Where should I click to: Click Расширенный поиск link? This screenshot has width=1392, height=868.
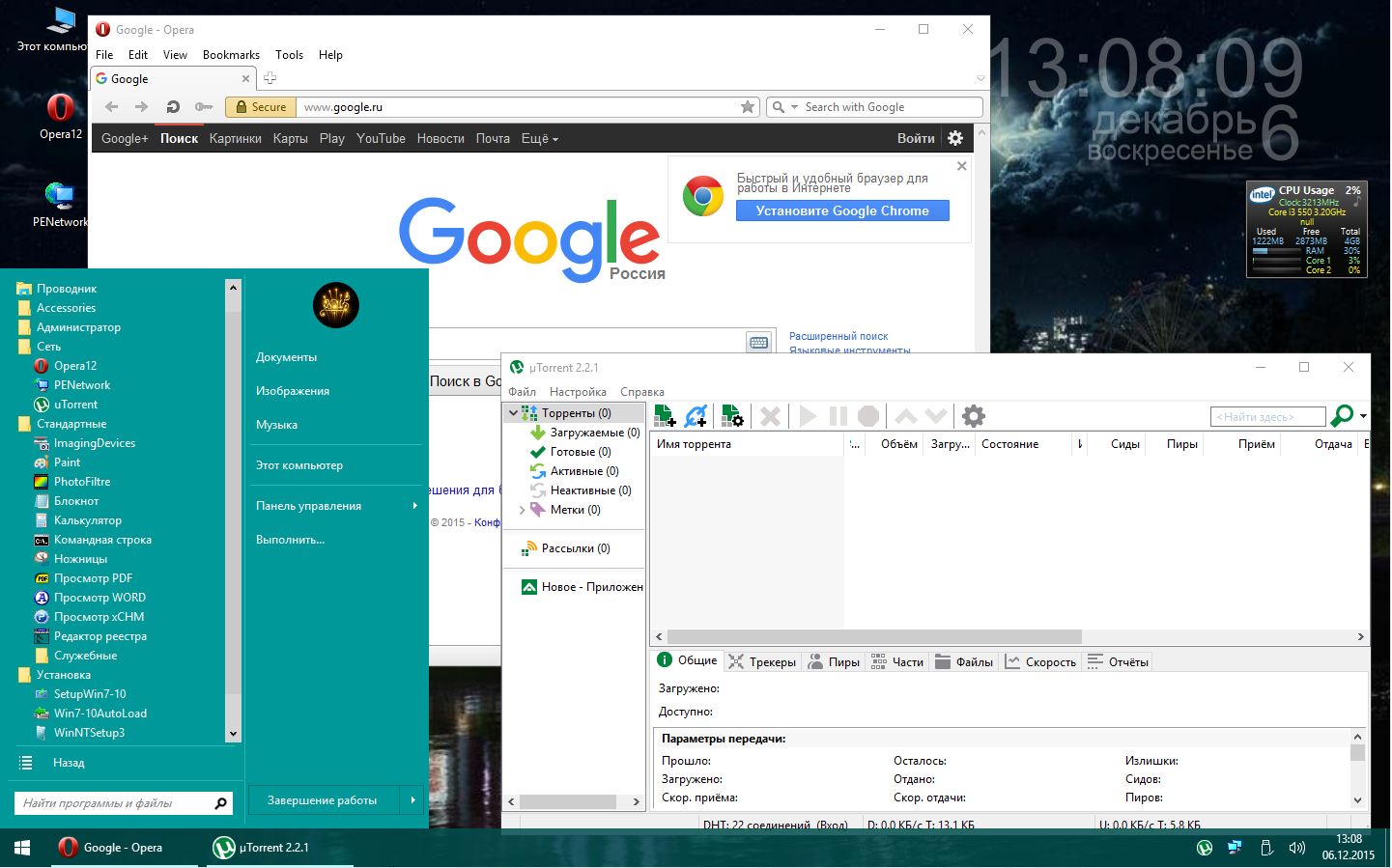(x=838, y=336)
